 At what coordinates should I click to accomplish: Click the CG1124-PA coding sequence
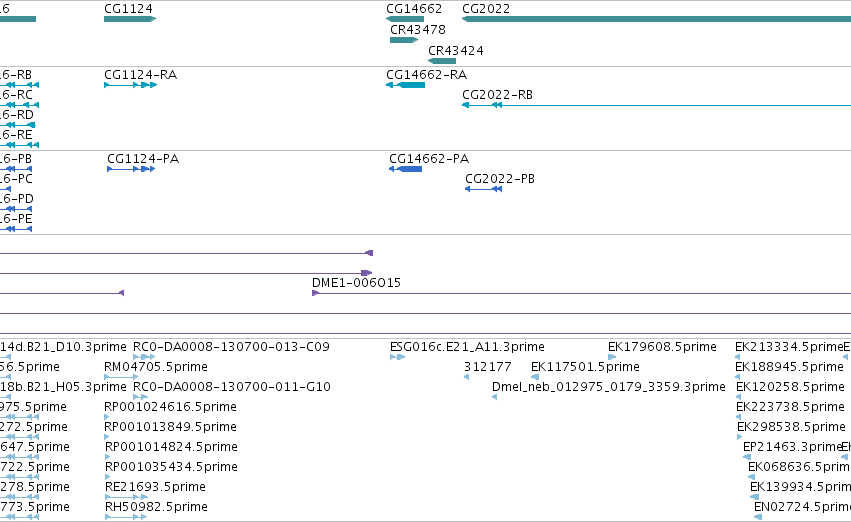pyautogui.click(x=131, y=169)
